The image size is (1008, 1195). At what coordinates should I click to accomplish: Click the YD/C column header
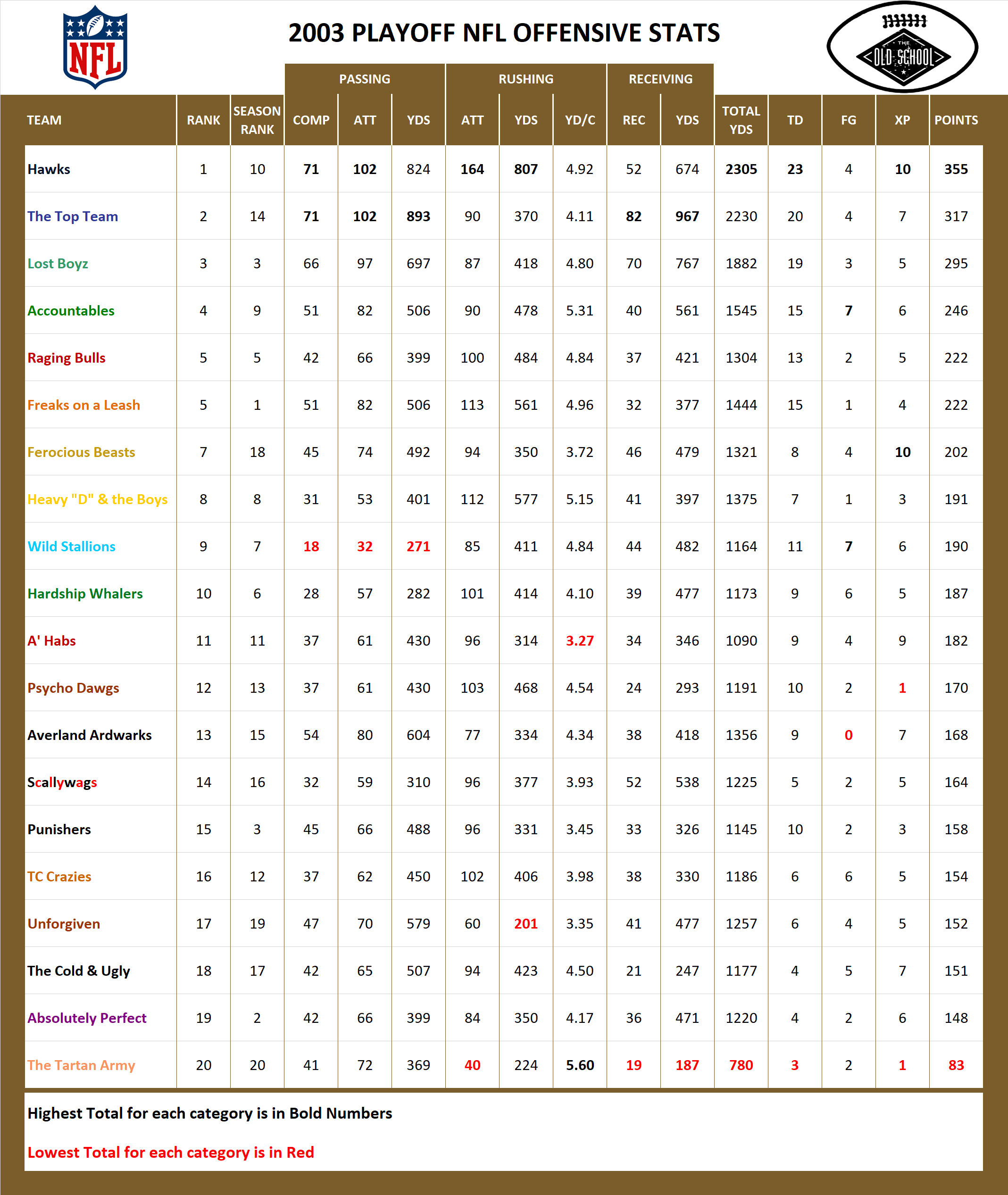(580, 120)
